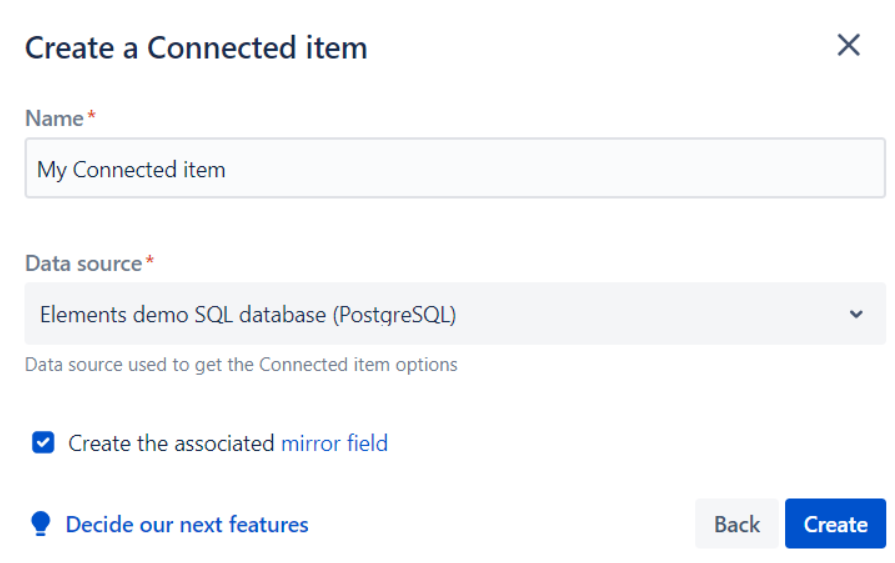Image resolution: width=895 pixels, height=563 pixels.
Task: Click the "Create a Connected item" title
Action: tap(196, 47)
